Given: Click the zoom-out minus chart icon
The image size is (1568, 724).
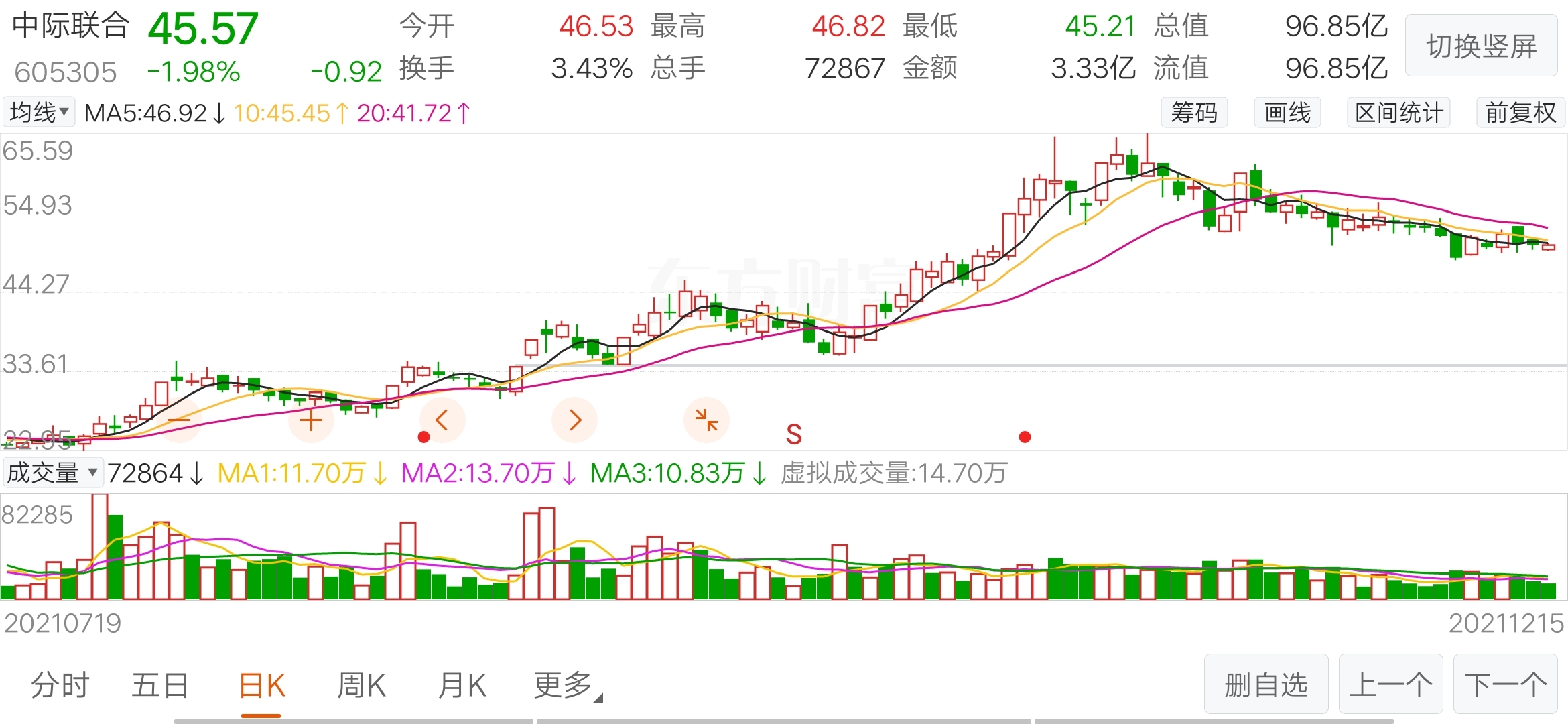Looking at the screenshot, I should 179,420.
